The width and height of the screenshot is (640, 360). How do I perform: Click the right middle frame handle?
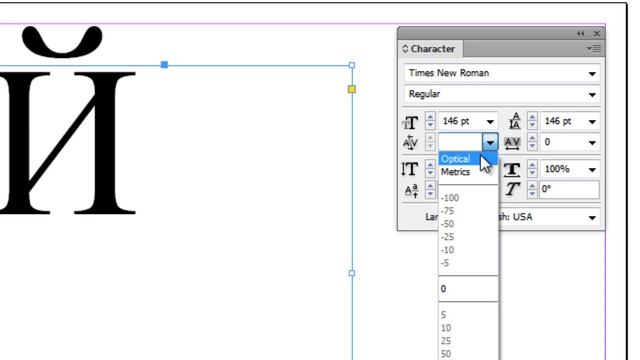tap(352, 273)
